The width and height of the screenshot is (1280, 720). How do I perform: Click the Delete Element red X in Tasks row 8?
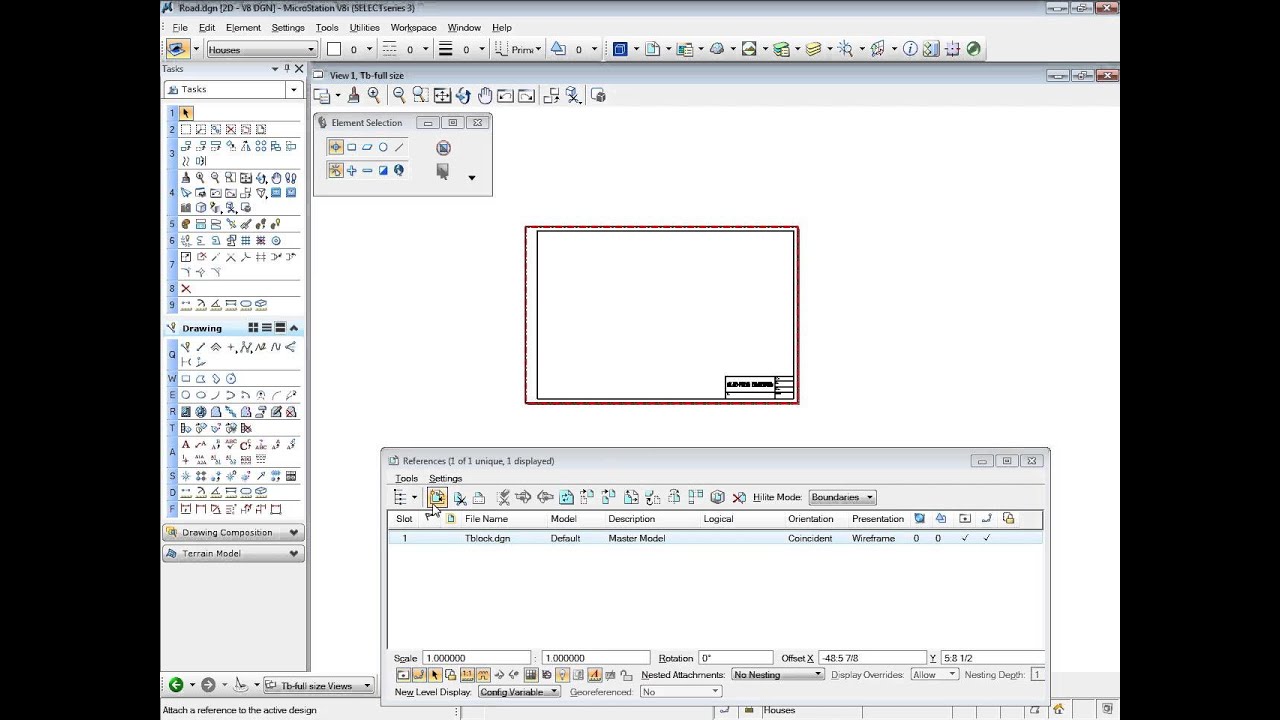[x=186, y=288]
